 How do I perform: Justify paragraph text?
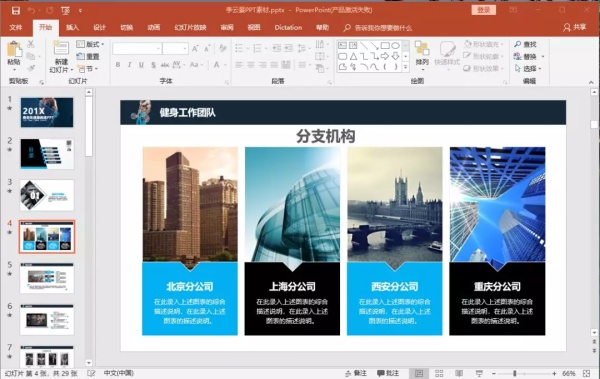(x=274, y=65)
